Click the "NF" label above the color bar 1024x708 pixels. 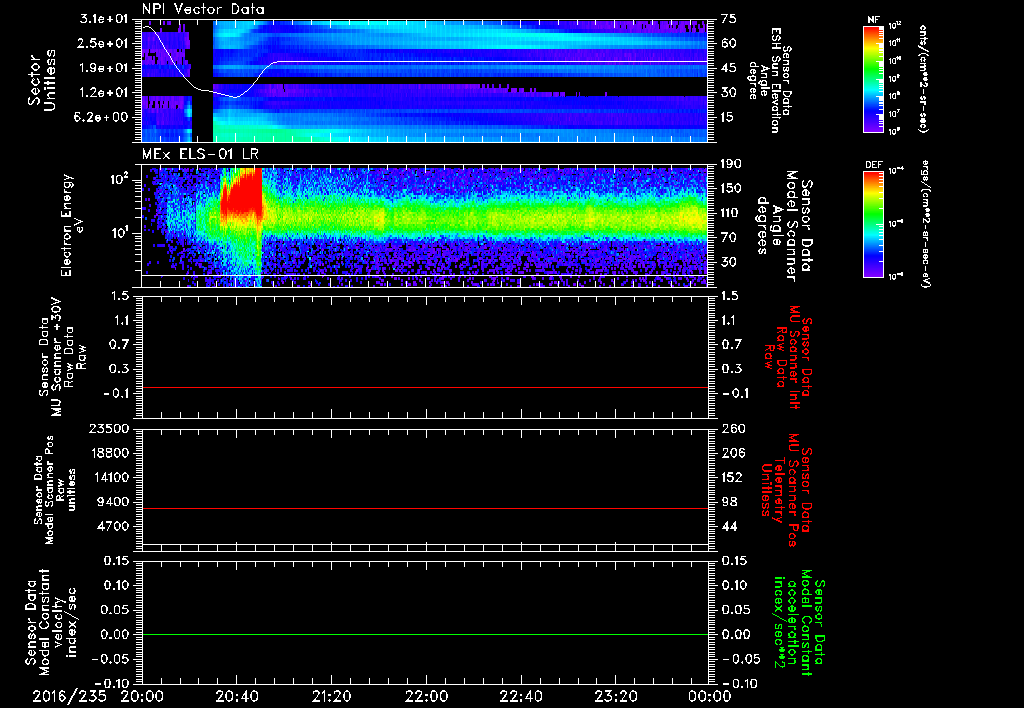tap(873, 20)
